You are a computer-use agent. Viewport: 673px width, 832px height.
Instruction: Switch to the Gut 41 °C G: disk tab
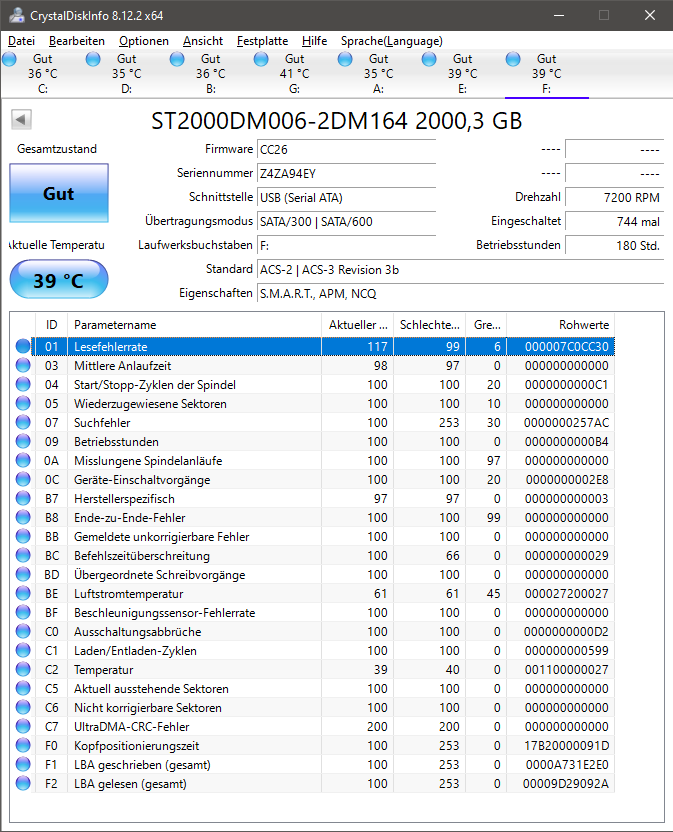click(295, 74)
